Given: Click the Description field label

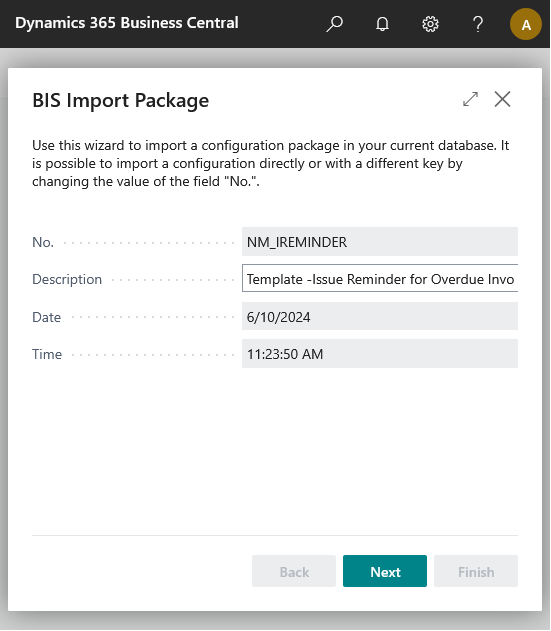Looking at the screenshot, I should coord(67,279).
